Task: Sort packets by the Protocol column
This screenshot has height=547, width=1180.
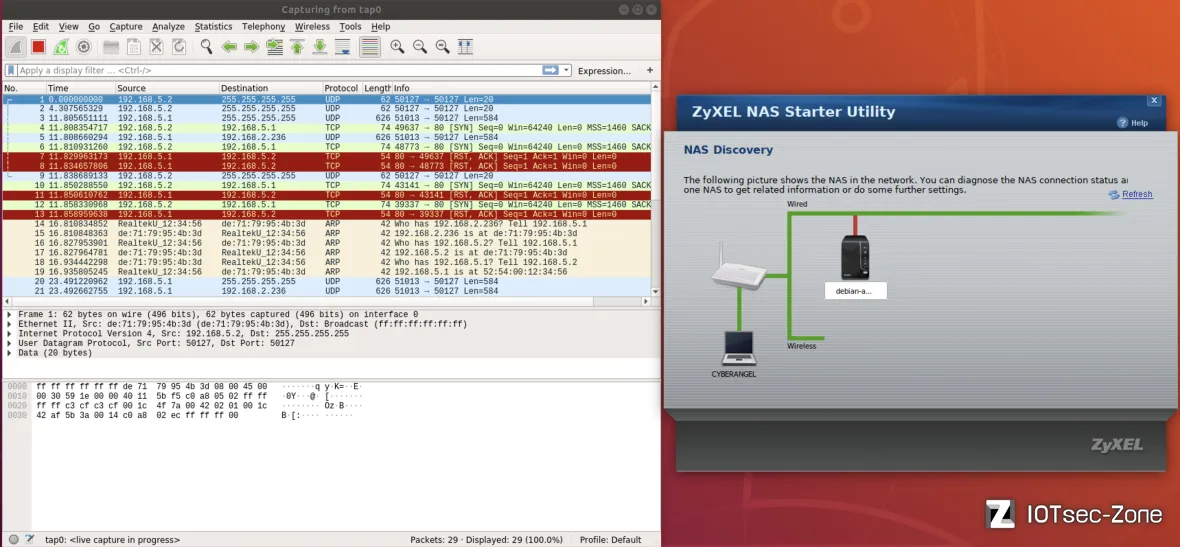Action: pyautogui.click(x=342, y=89)
